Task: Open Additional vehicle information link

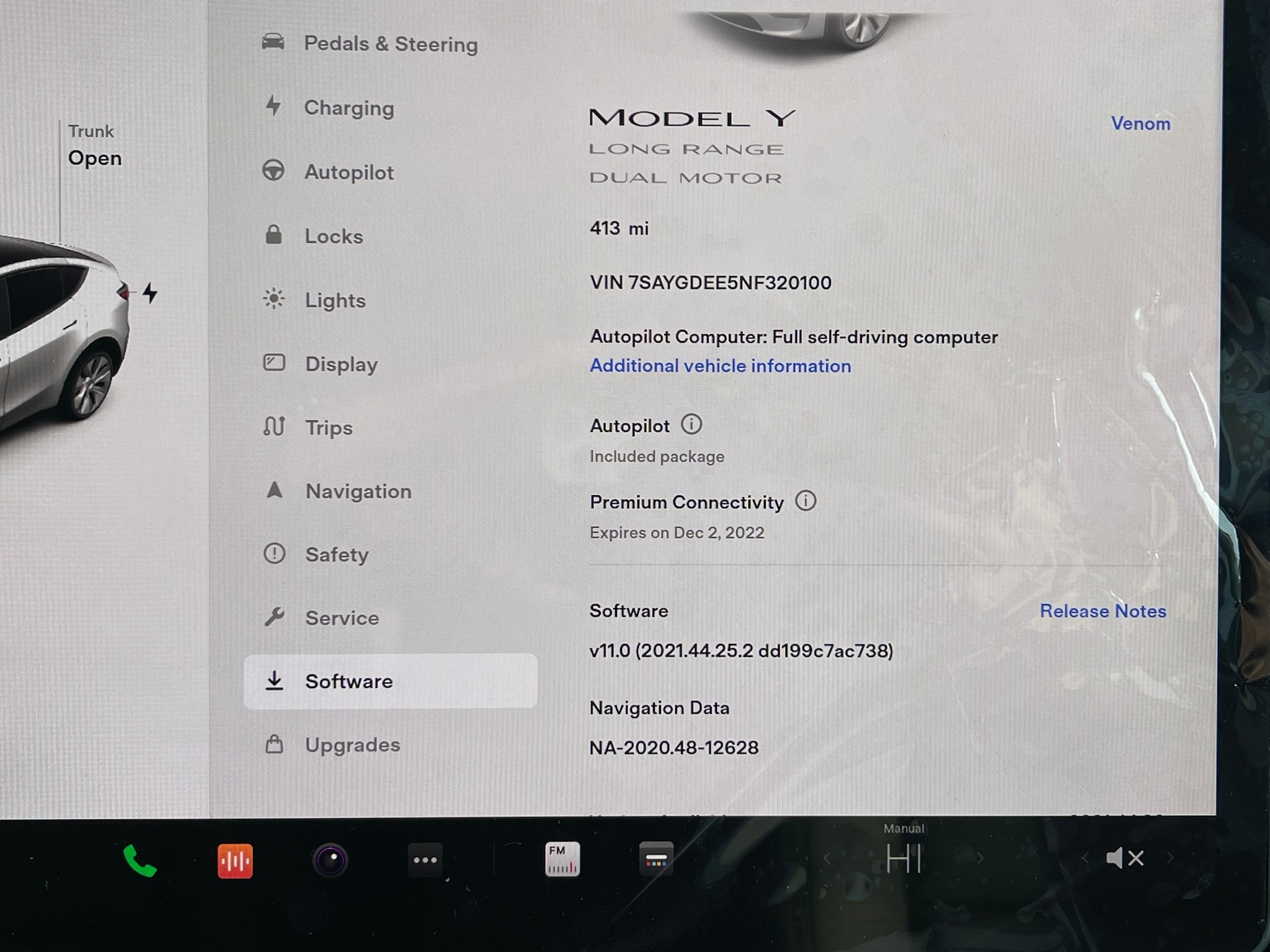Action: (x=720, y=366)
